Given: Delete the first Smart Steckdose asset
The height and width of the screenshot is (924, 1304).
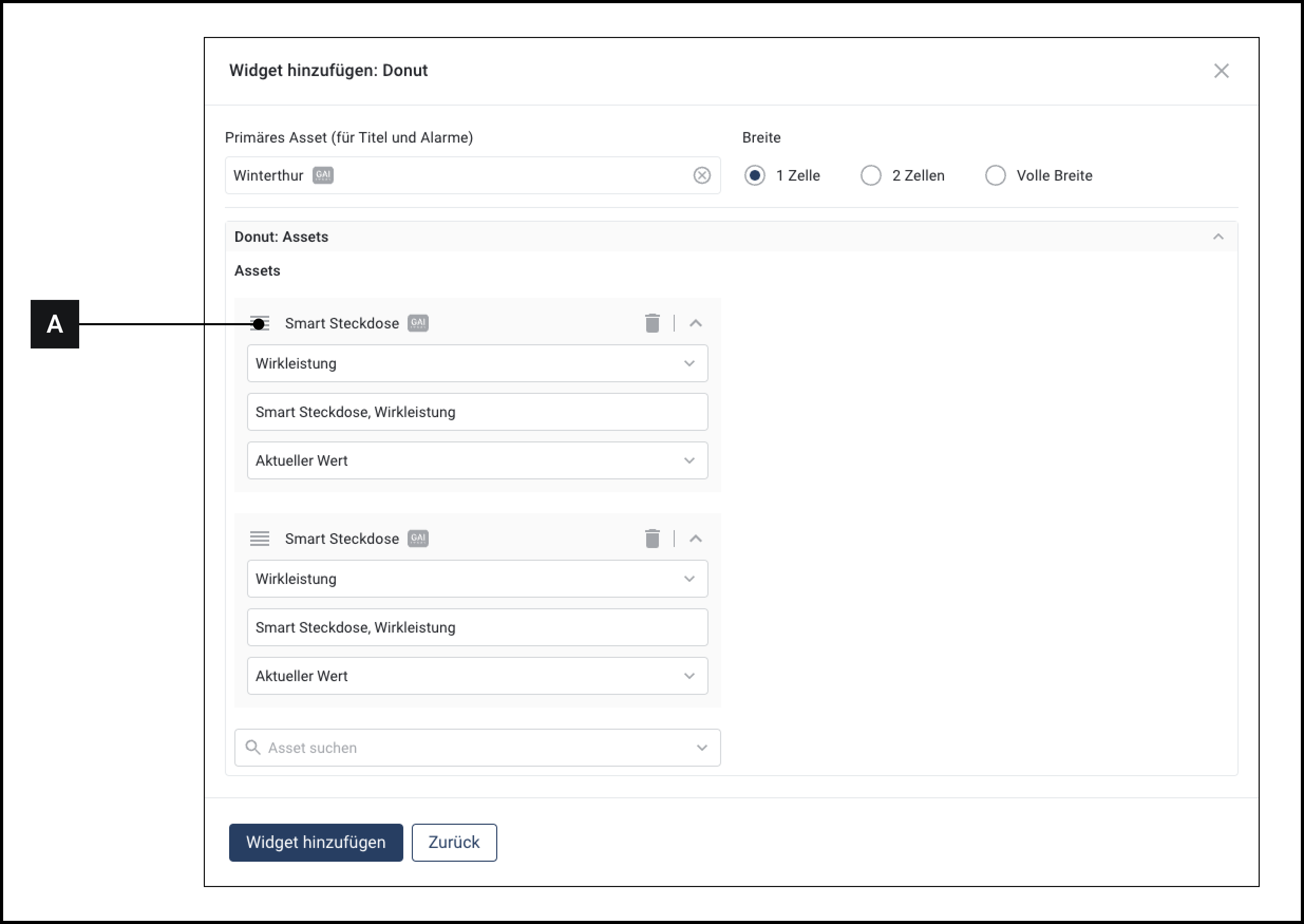Looking at the screenshot, I should 652,323.
